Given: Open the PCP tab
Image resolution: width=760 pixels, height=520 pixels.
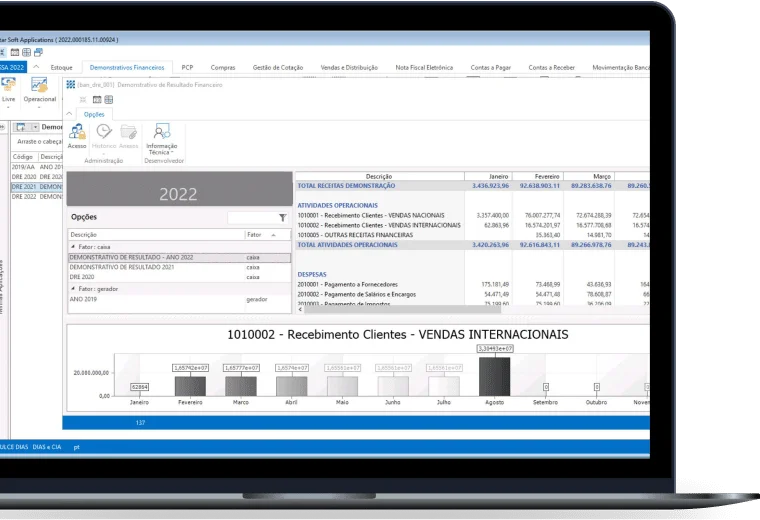Looking at the screenshot, I should (187, 68).
